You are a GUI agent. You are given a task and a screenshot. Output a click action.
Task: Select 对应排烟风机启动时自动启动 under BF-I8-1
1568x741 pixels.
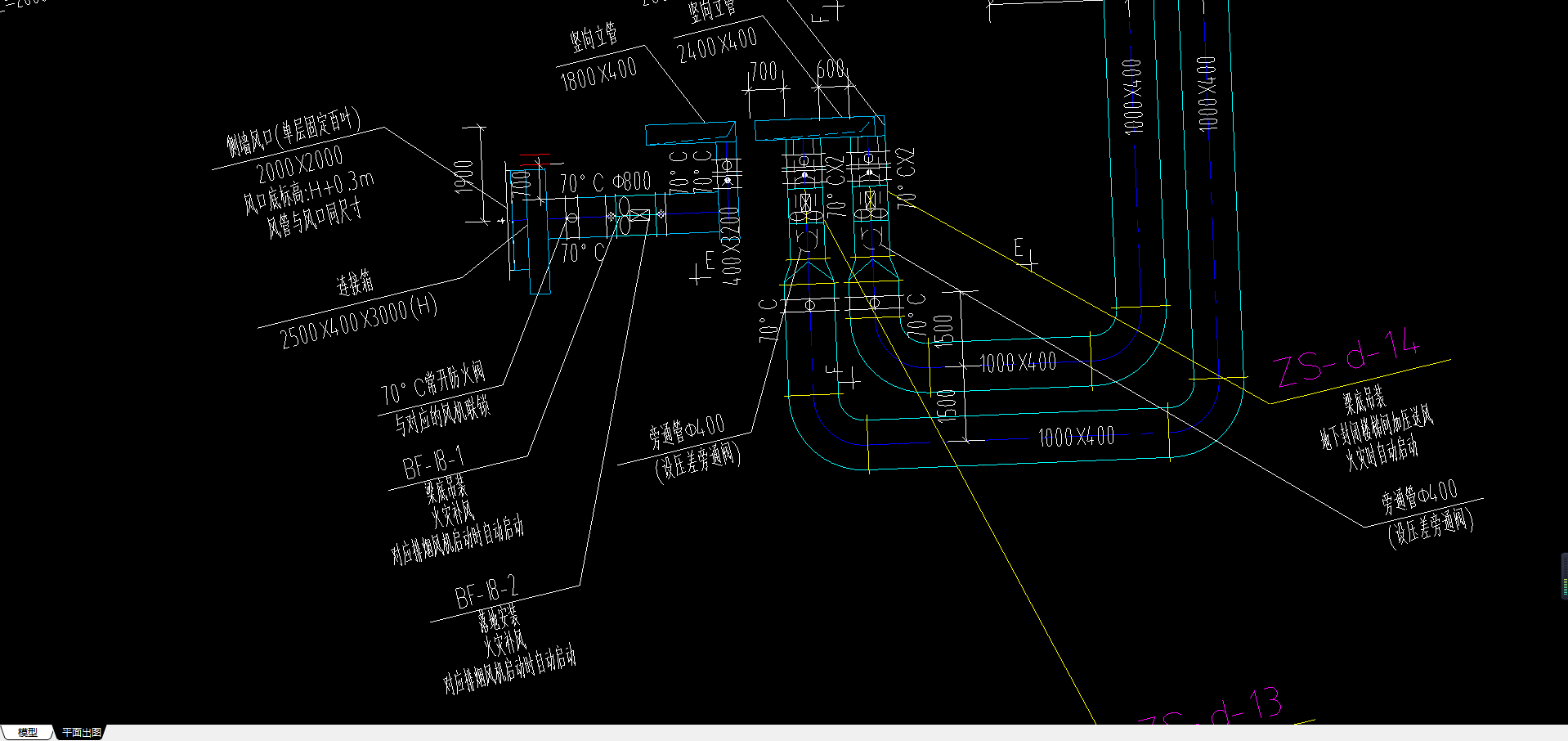[457, 541]
